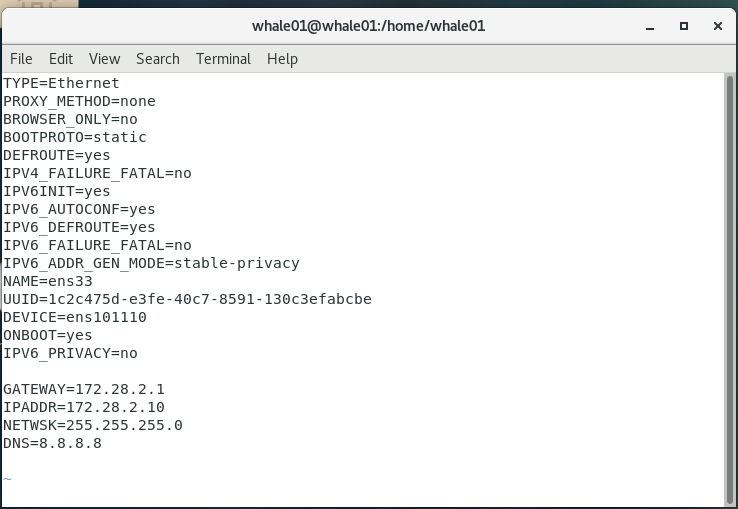Close the terminal window

(717, 26)
